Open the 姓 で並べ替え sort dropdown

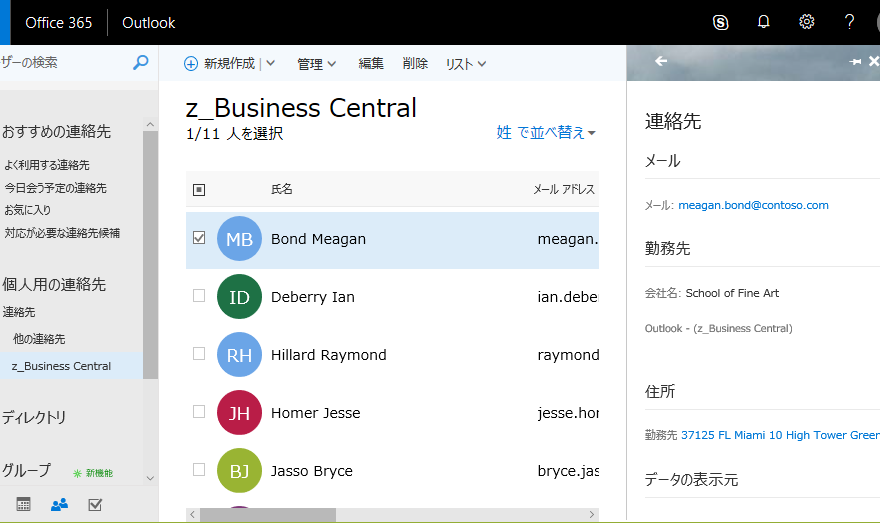point(546,132)
